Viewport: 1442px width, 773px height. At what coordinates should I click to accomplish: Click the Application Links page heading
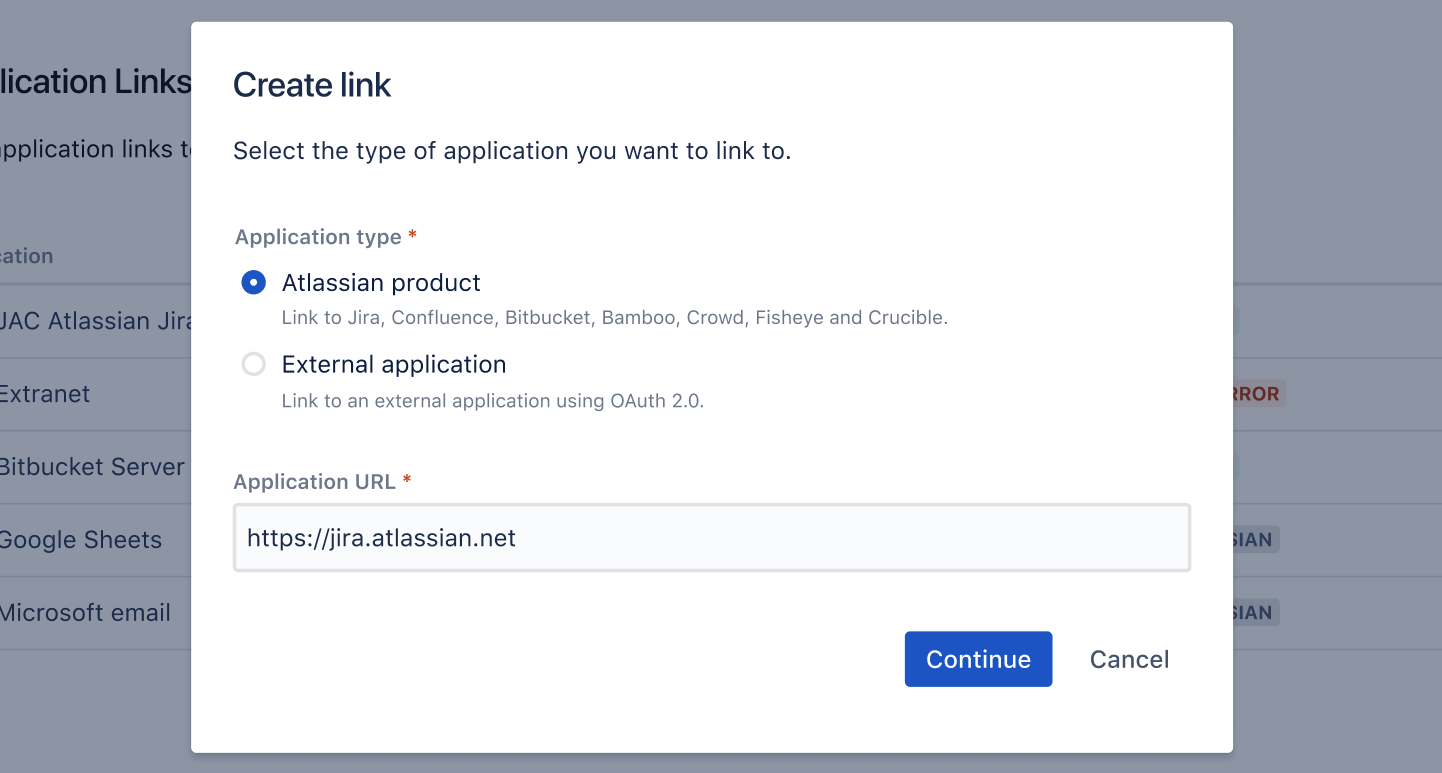pyautogui.click(x=96, y=82)
